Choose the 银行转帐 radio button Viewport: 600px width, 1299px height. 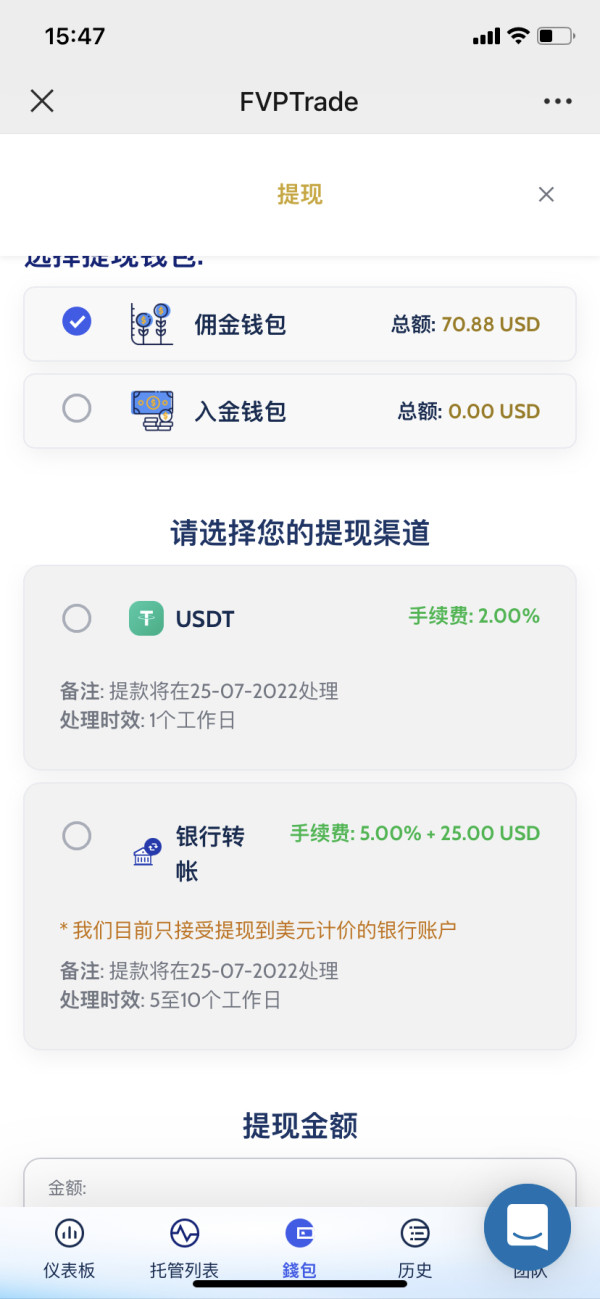pos(77,835)
